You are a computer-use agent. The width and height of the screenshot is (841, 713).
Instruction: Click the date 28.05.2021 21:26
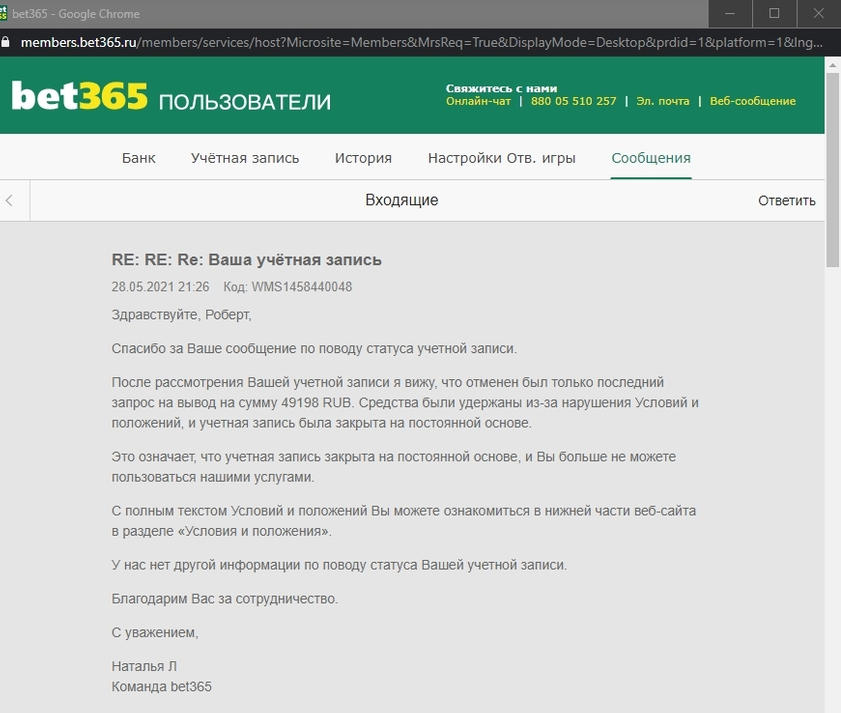click(160, 287)
